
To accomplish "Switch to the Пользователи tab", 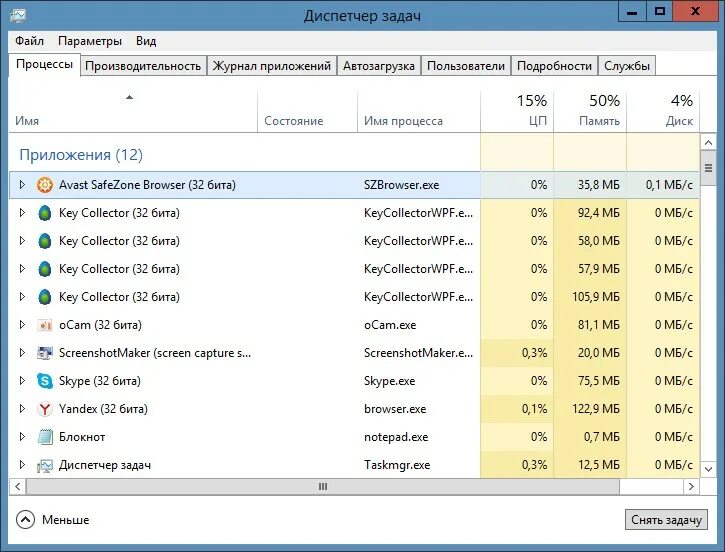I will click(x=466, y=66).
